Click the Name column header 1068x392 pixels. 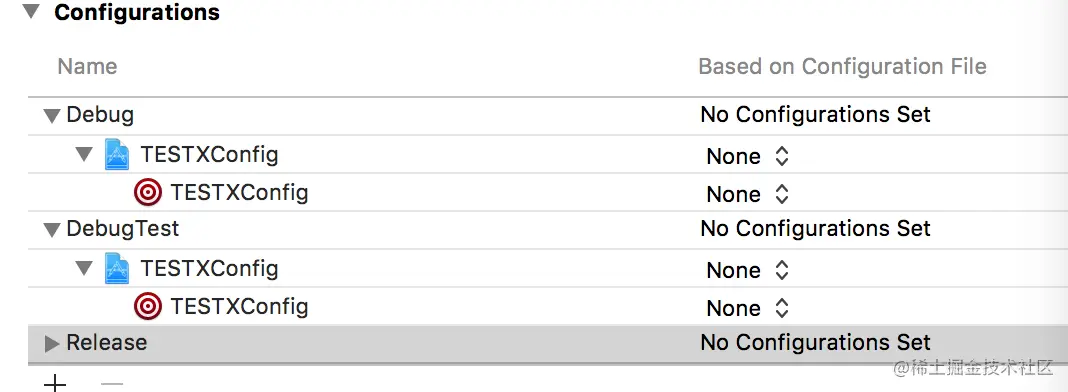pyautogui.click(x=87, y=66)
